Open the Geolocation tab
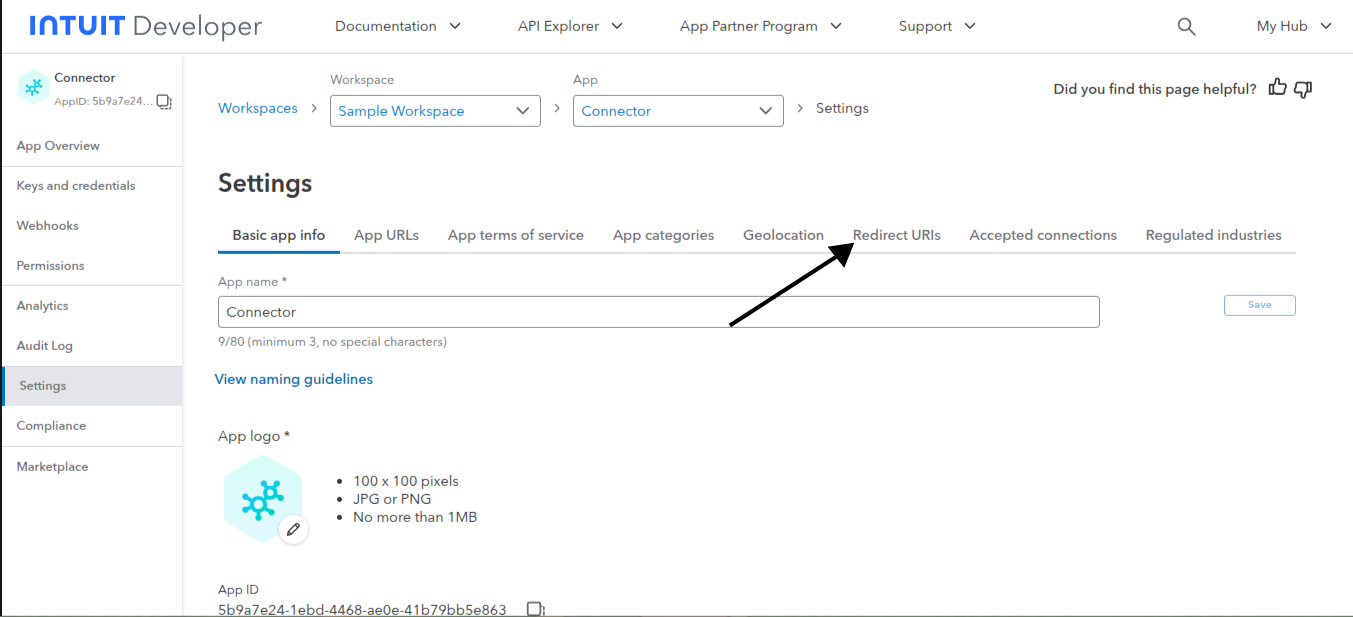The image size is (1353, 617). [x=783, y=235]
